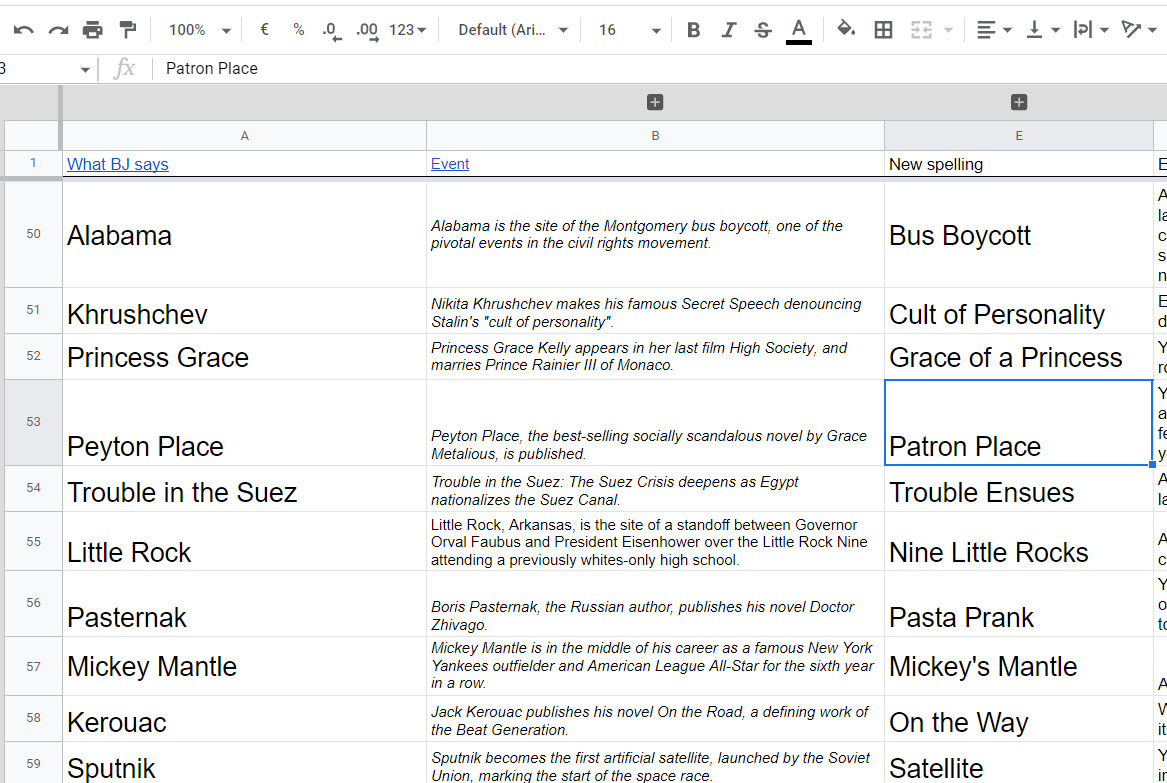
Task: Select the 'Princess Grace' cell
Action: pos(244,357)
